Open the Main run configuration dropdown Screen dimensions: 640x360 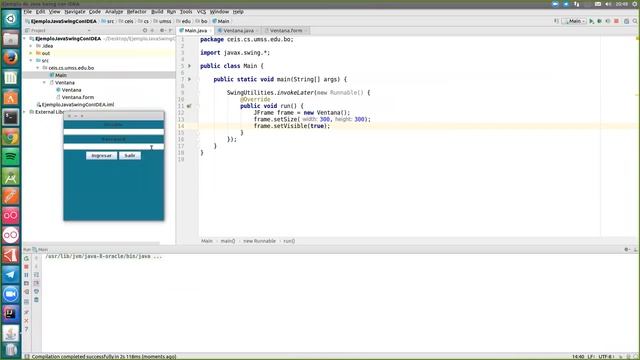point(573,21)
